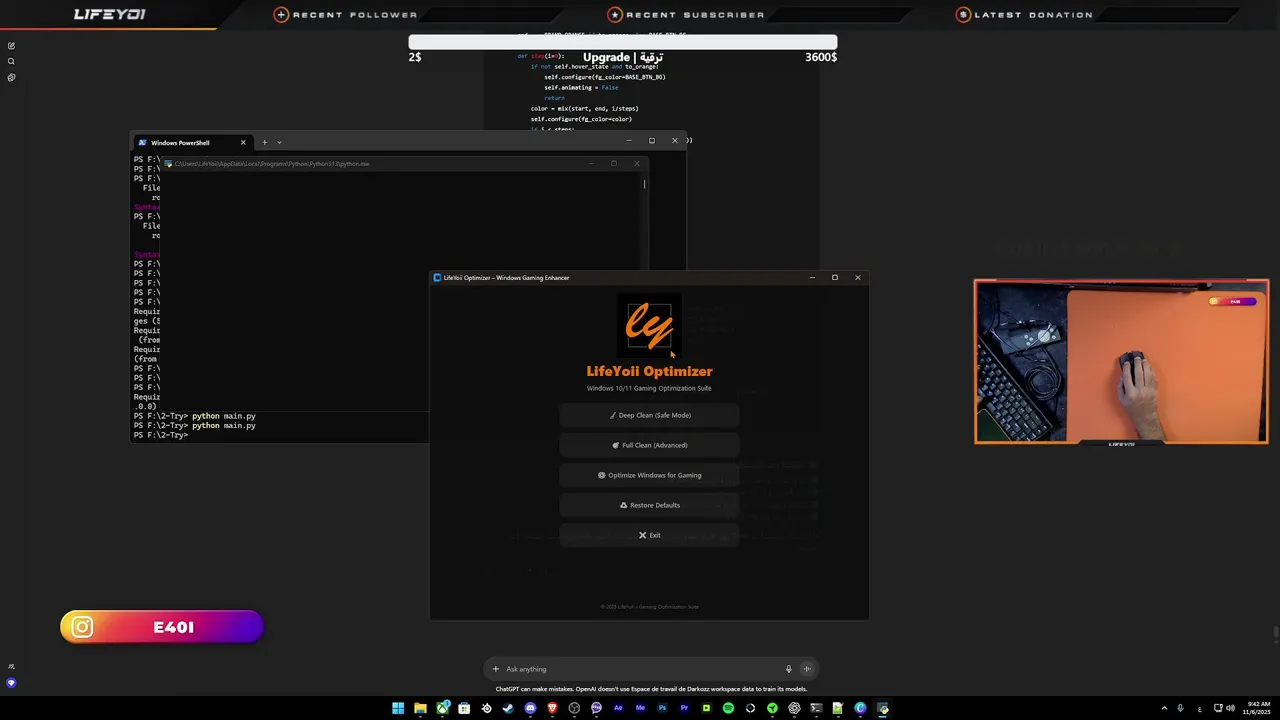Run Full Clean (Advanced) option
Screen dimensions: 1280x720
(x=649, y=445)
